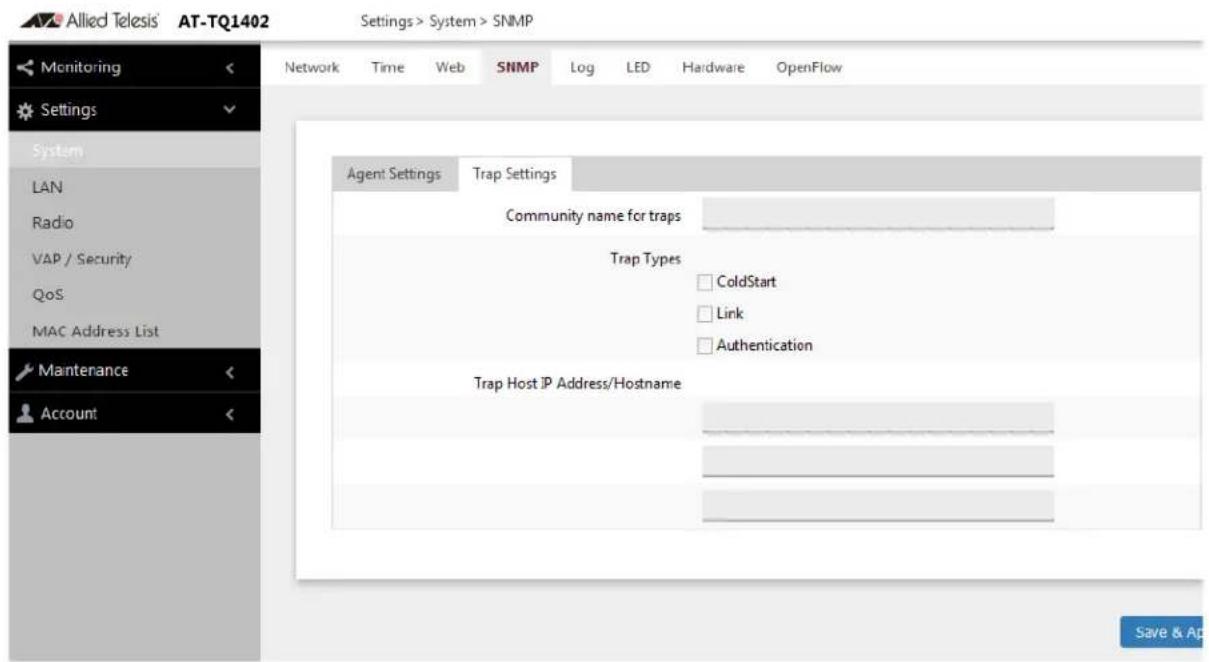Open the LED tab
The height and width of the screenshot is (662, 1209).
pyautogui.click(x=638, y=68)
